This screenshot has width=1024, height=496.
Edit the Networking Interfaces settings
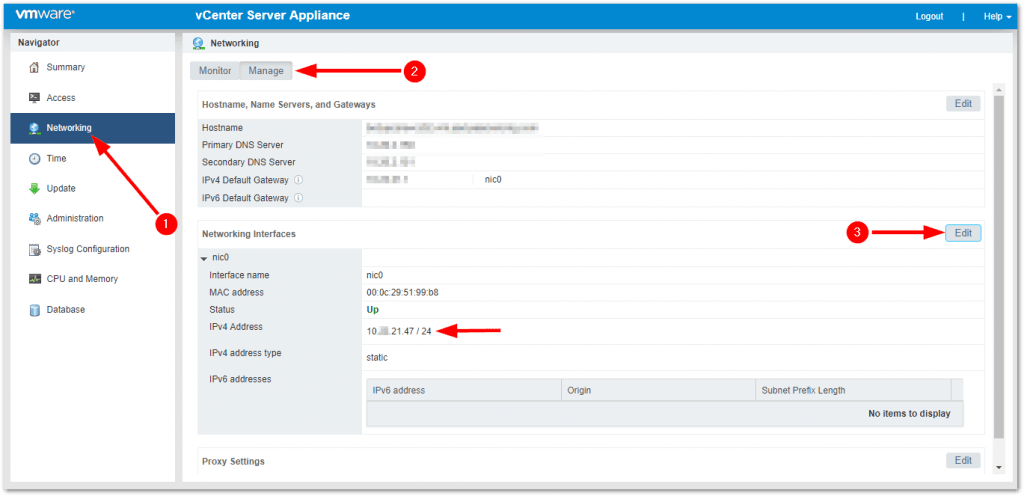coord(963,233)
